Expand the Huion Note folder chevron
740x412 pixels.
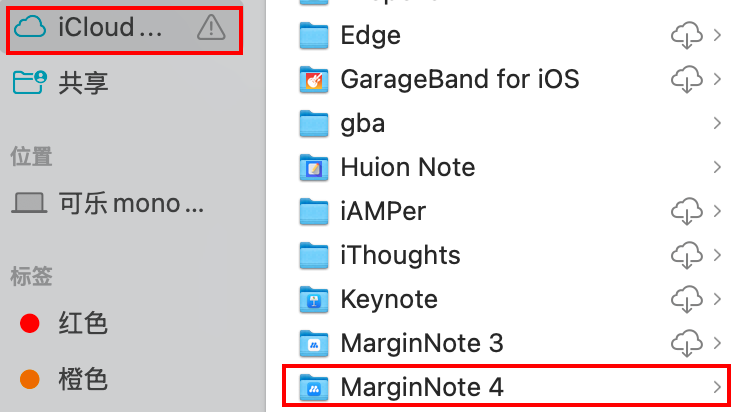(717, 167)
